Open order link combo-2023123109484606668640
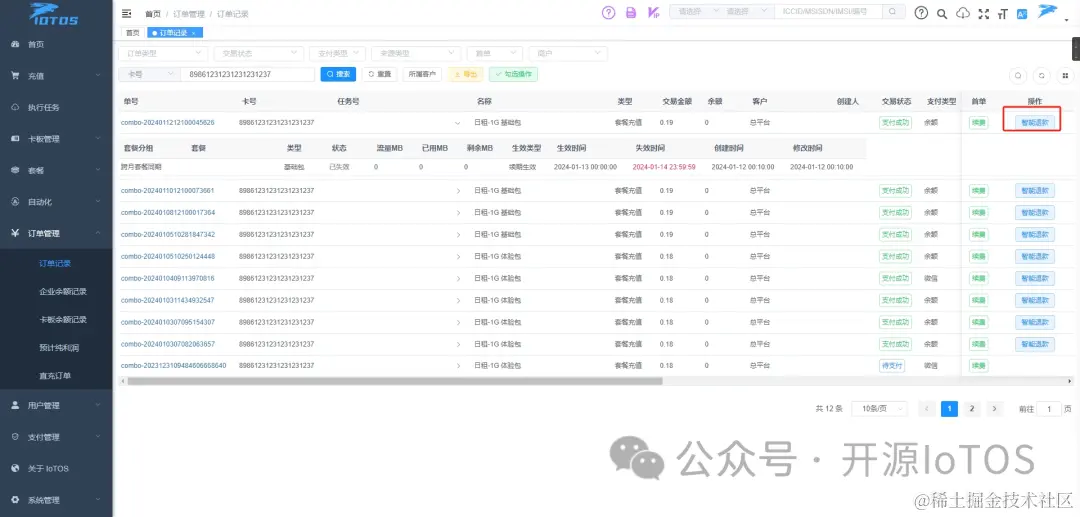1080x517 pixels. [x=173, y=366]
